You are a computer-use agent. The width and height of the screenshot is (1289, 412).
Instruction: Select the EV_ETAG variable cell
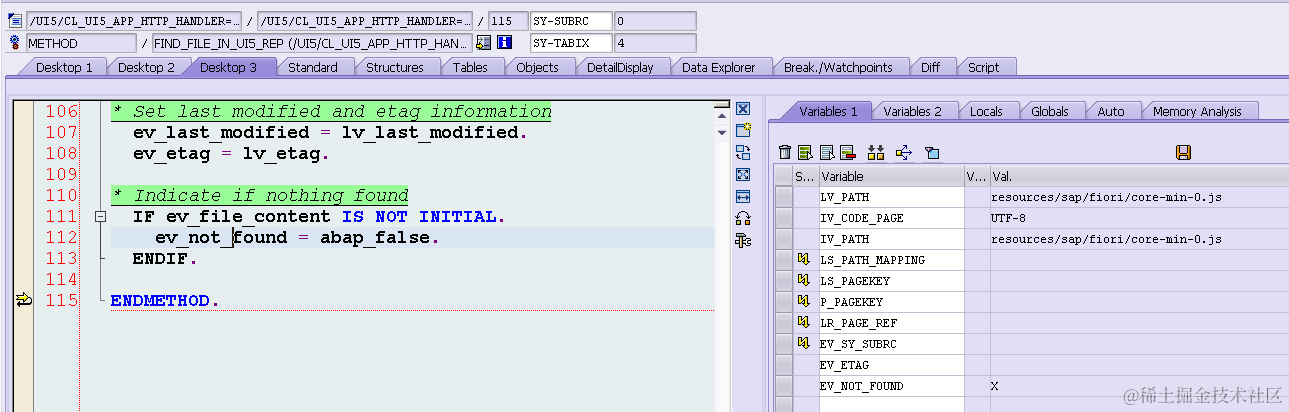tap(891, 365)
